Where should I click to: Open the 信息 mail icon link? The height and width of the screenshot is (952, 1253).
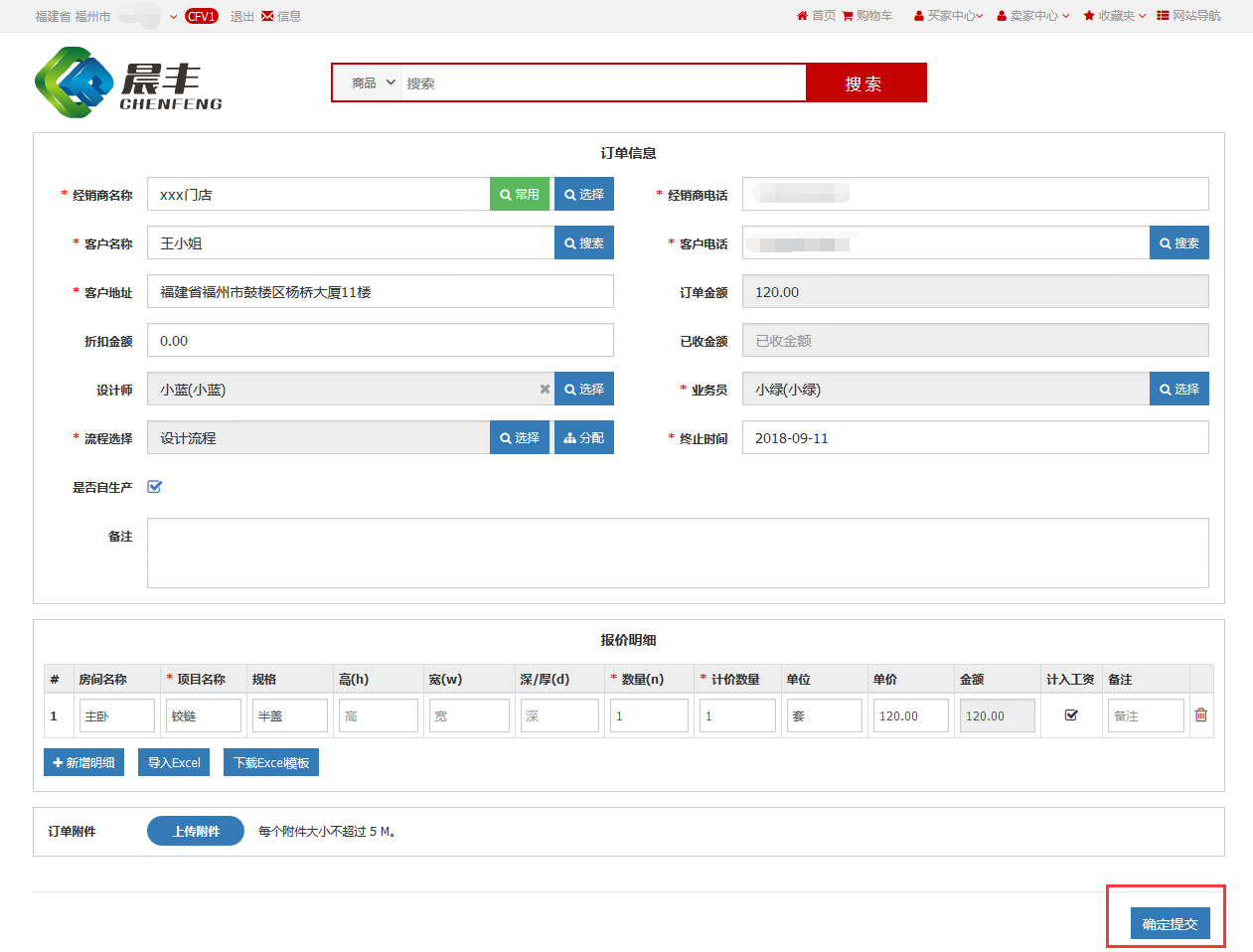[x=281, y=16]
